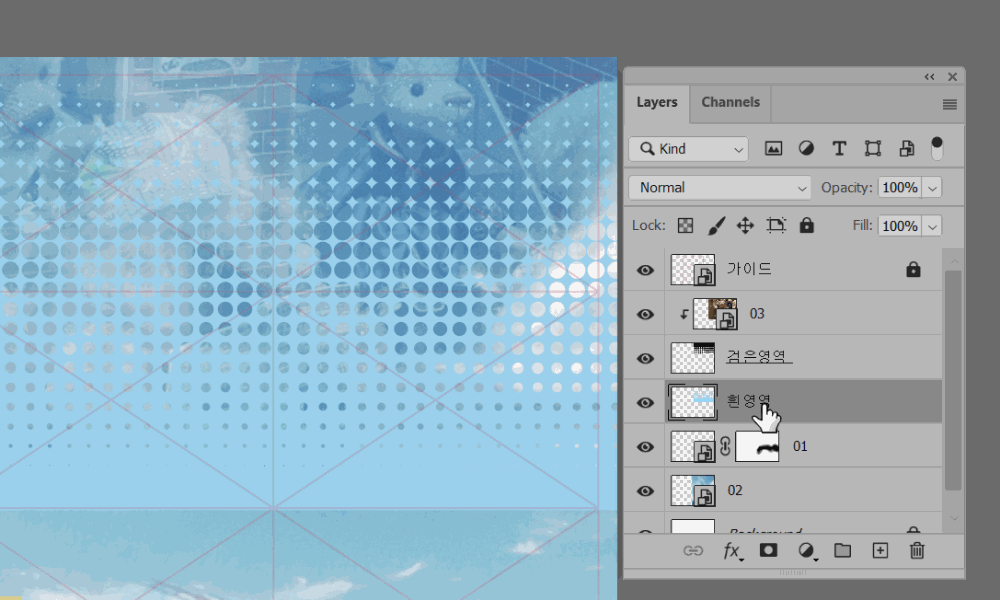Select the 01 layer name
Image resolution: width=1000 pixels, height=600 pixels.
tap(800, 446)
